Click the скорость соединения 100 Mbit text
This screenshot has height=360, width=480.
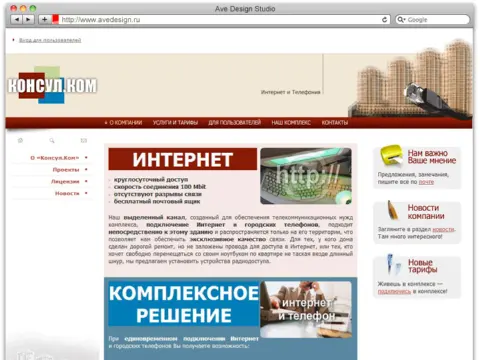click(160, 187)
